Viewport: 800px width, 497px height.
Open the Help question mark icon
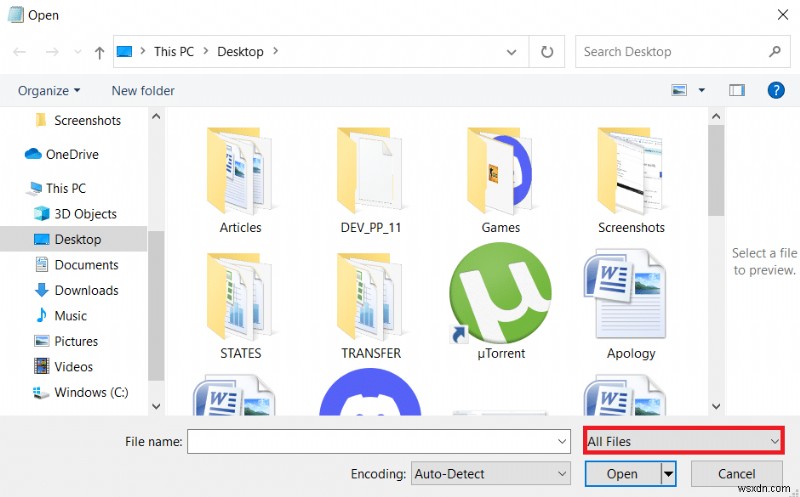[x=775, y=90]
